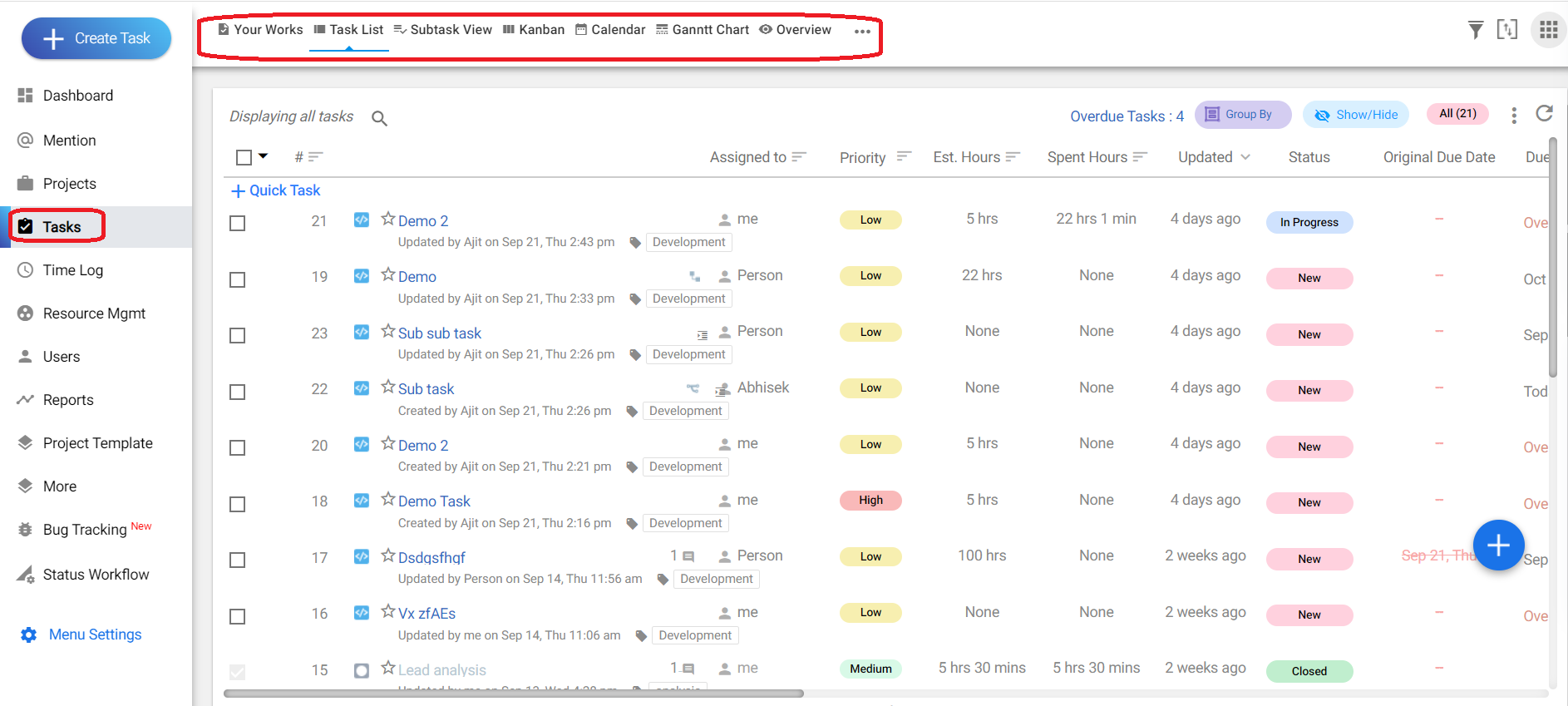Sort by Assigned to column

point(799,156)
